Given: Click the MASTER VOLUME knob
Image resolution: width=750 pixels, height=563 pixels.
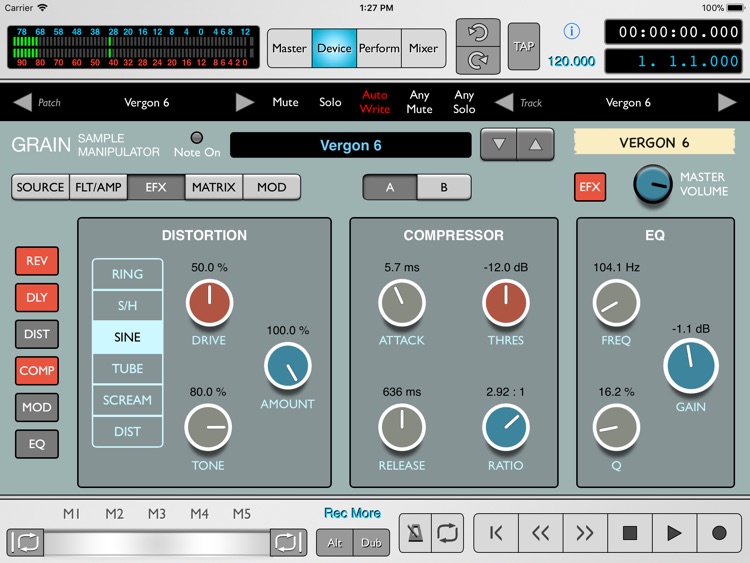Looking at the screenshot, I should (x=652, y=185).
